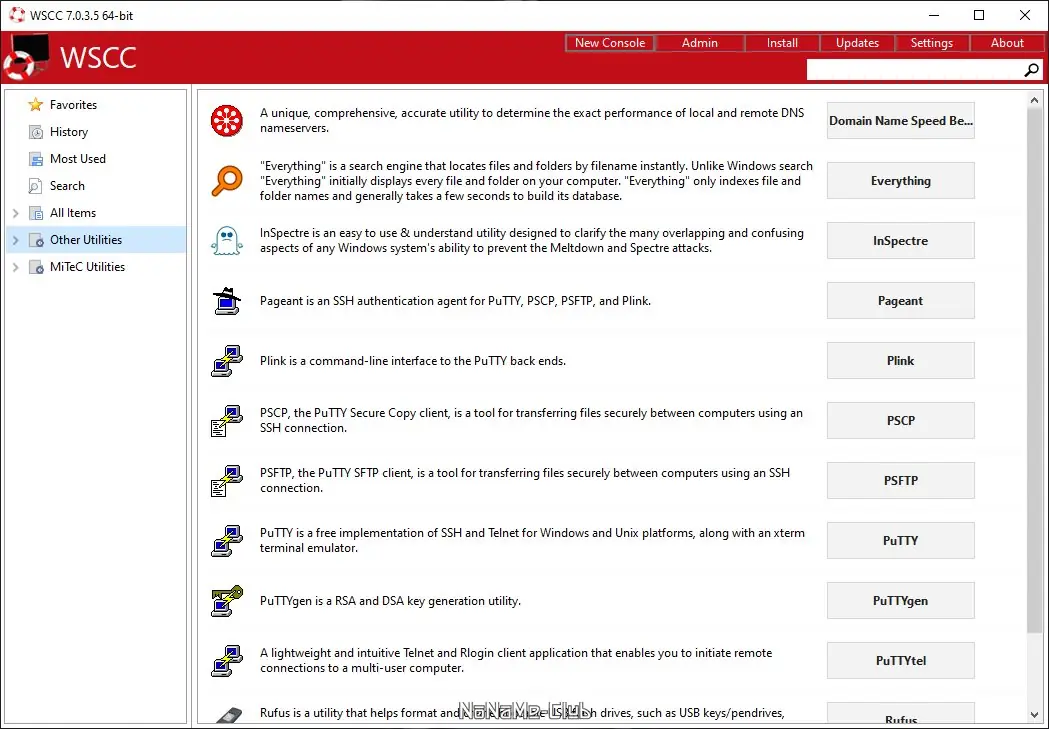Click the search magnifier icon in header
The height and width of the screenshot is (729, 1049).
pos(1032,70)
